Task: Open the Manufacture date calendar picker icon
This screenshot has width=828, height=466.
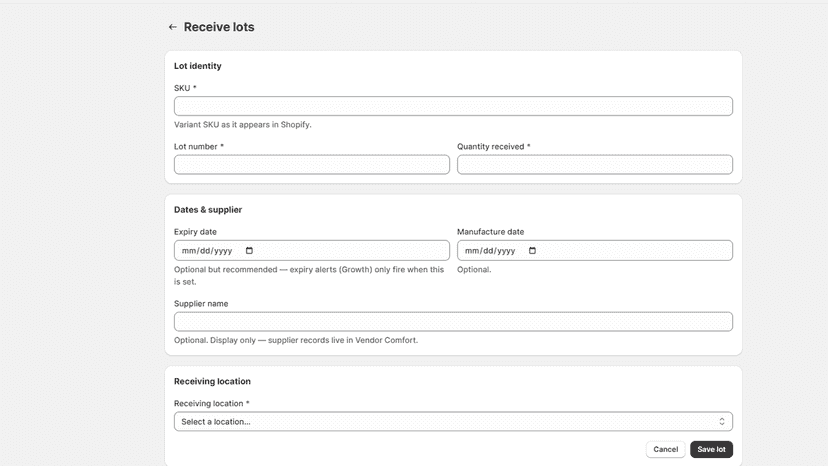Action: [x=532, y=250]
